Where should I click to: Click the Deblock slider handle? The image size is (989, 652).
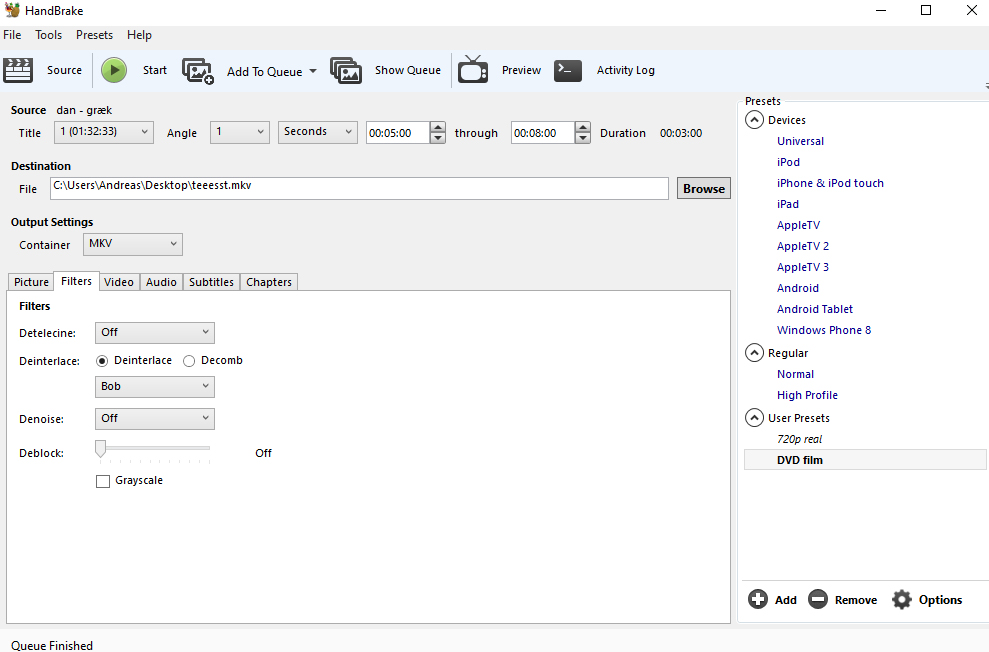tap(100, 448)
